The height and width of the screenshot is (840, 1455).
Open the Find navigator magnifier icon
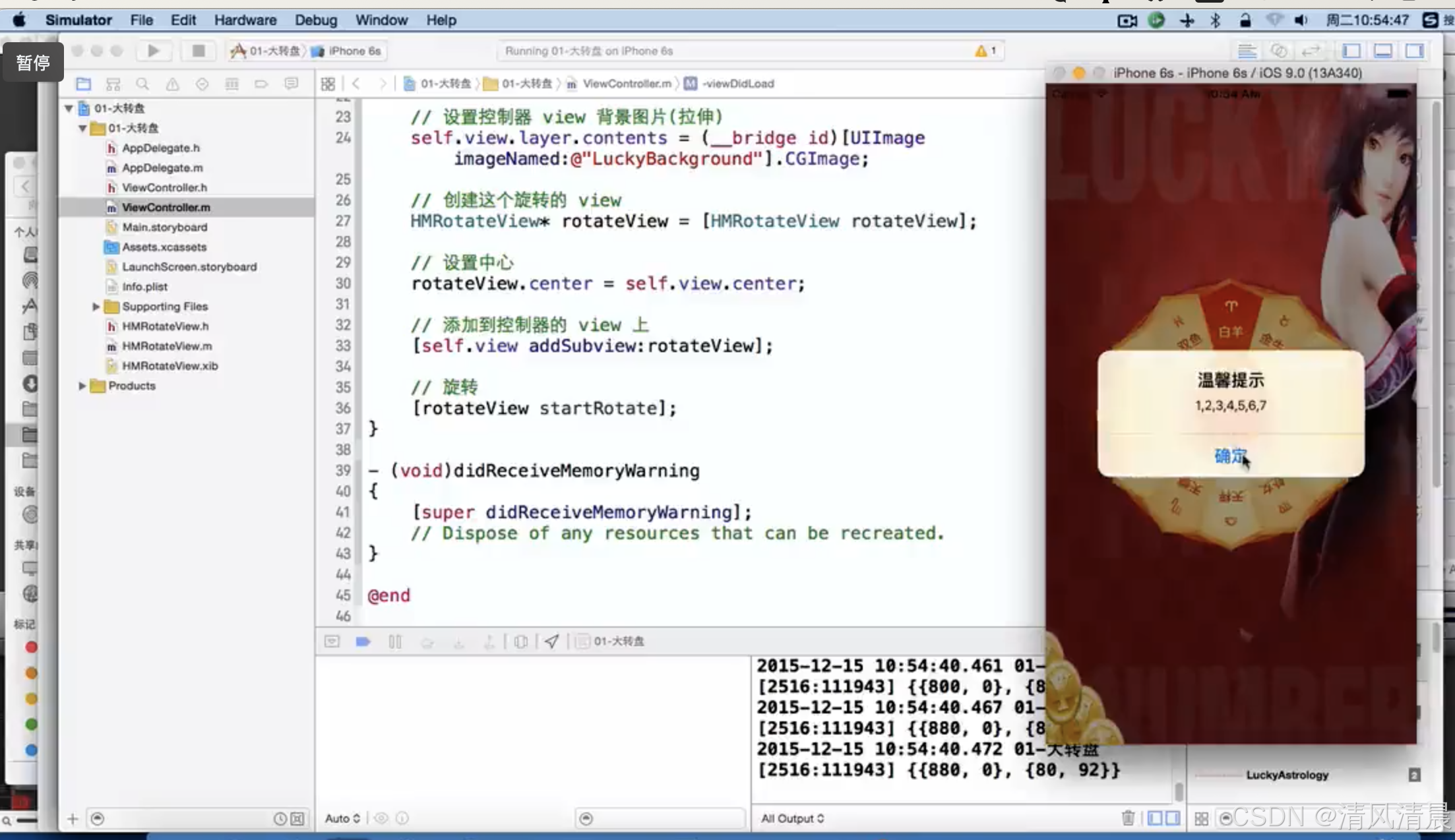[x=142, y=84]
